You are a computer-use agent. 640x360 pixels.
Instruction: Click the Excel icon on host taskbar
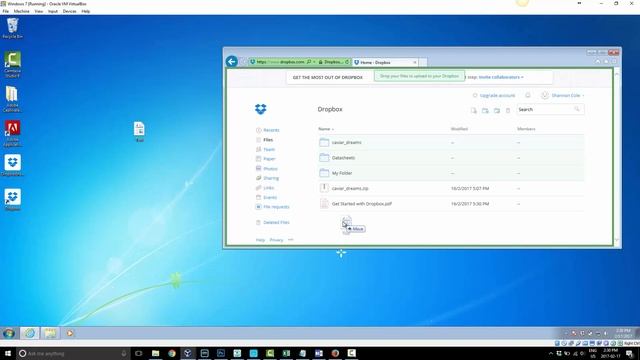tap(286, 353)
